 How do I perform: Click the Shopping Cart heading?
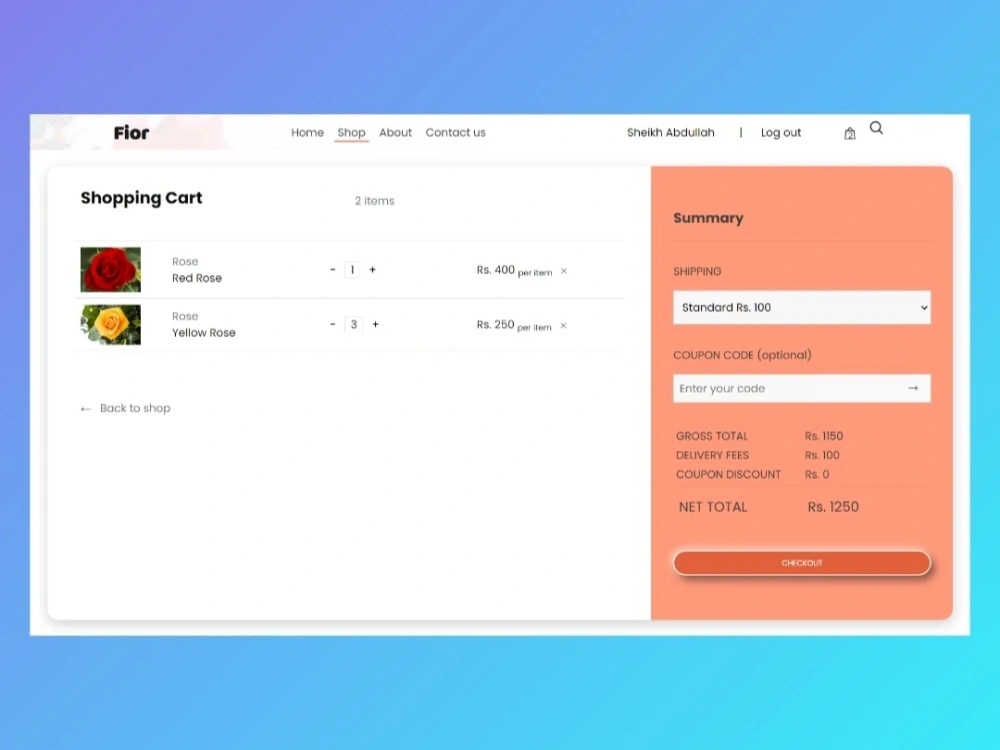(142, 198)
